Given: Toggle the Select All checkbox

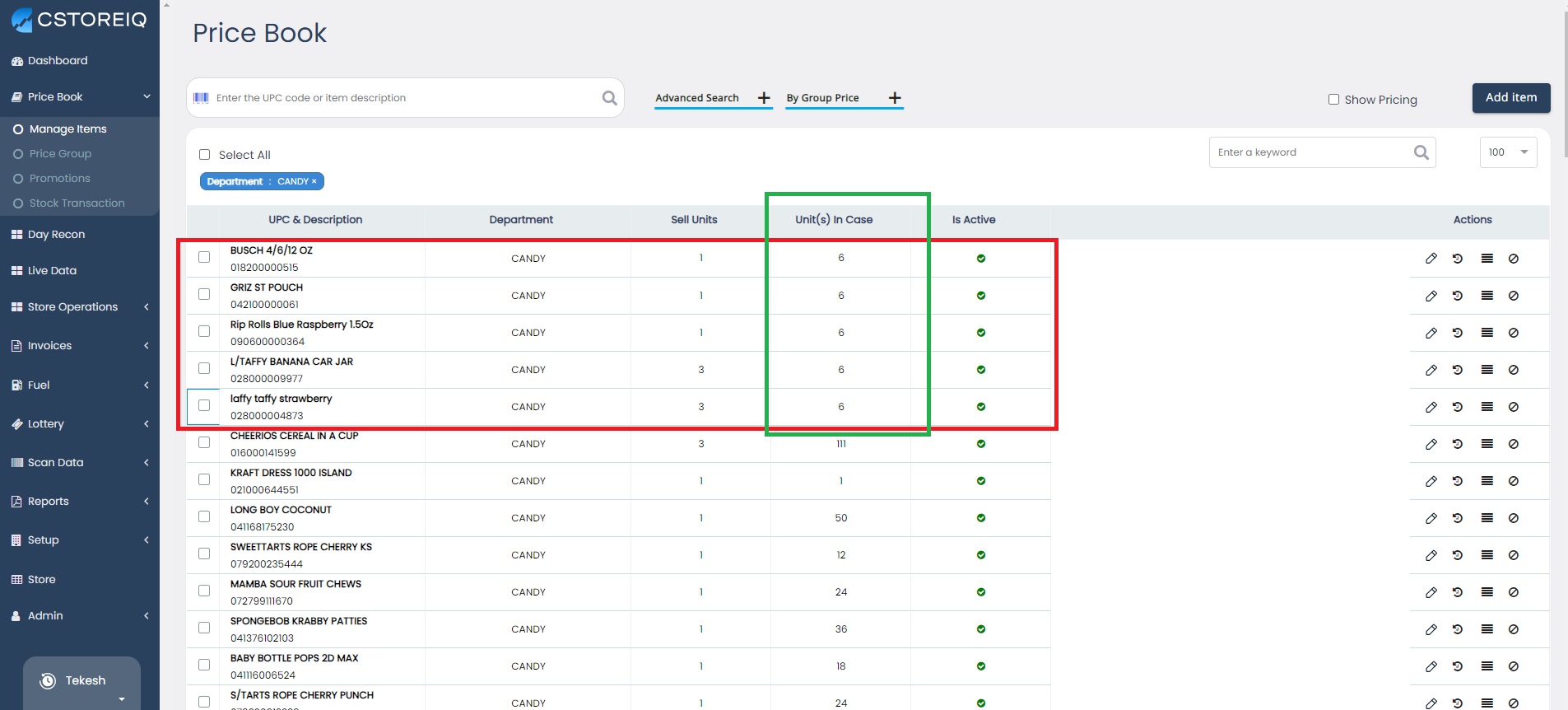Looking at the screenshot, I should (x=205, y=155).
